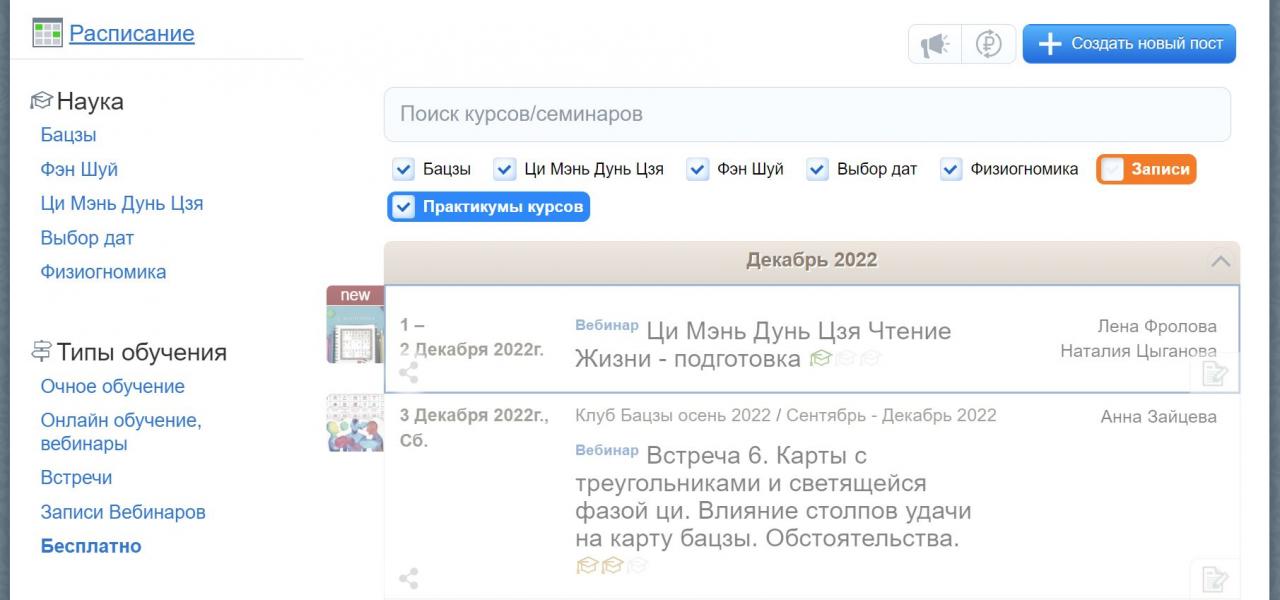Click share icon on Встреча 6 post
The image size is (1280, 600).
(x=408, y=578)
